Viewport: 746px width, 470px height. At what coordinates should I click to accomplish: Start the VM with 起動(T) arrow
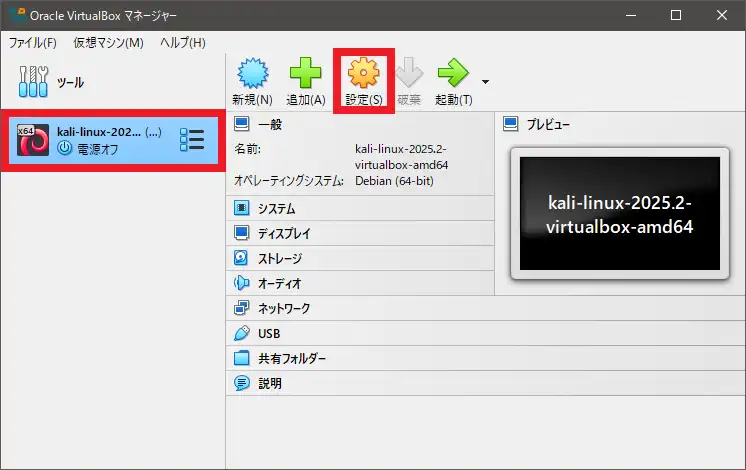click(453, 73)
